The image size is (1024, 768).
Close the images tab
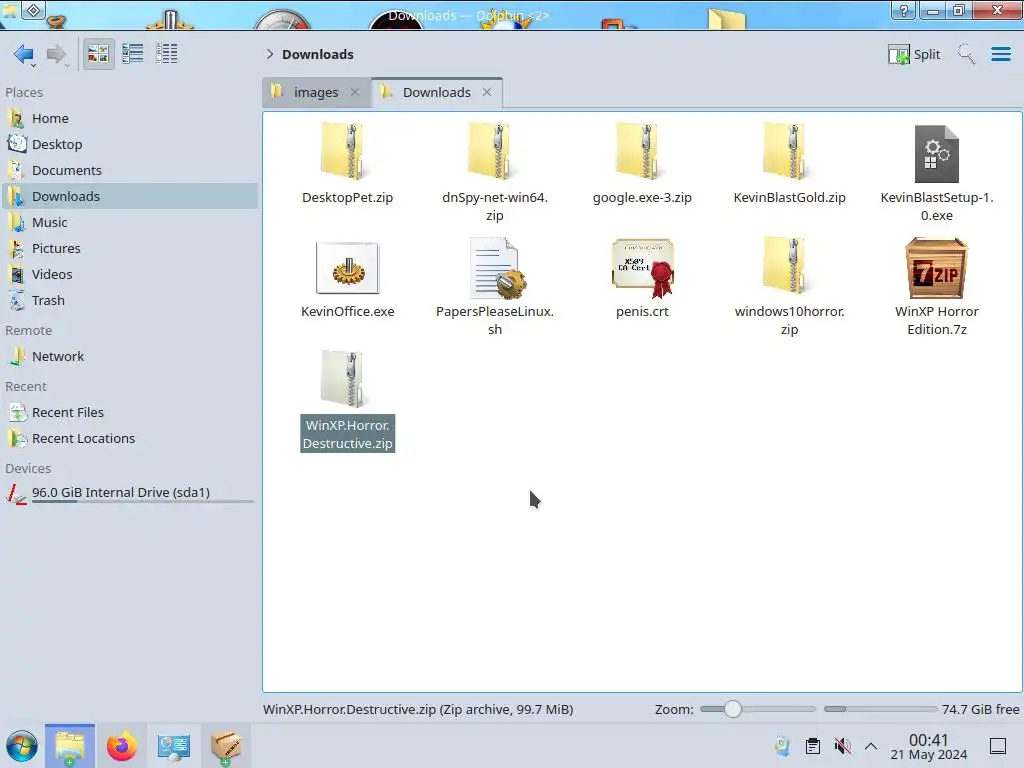click(x=355, y=92)
